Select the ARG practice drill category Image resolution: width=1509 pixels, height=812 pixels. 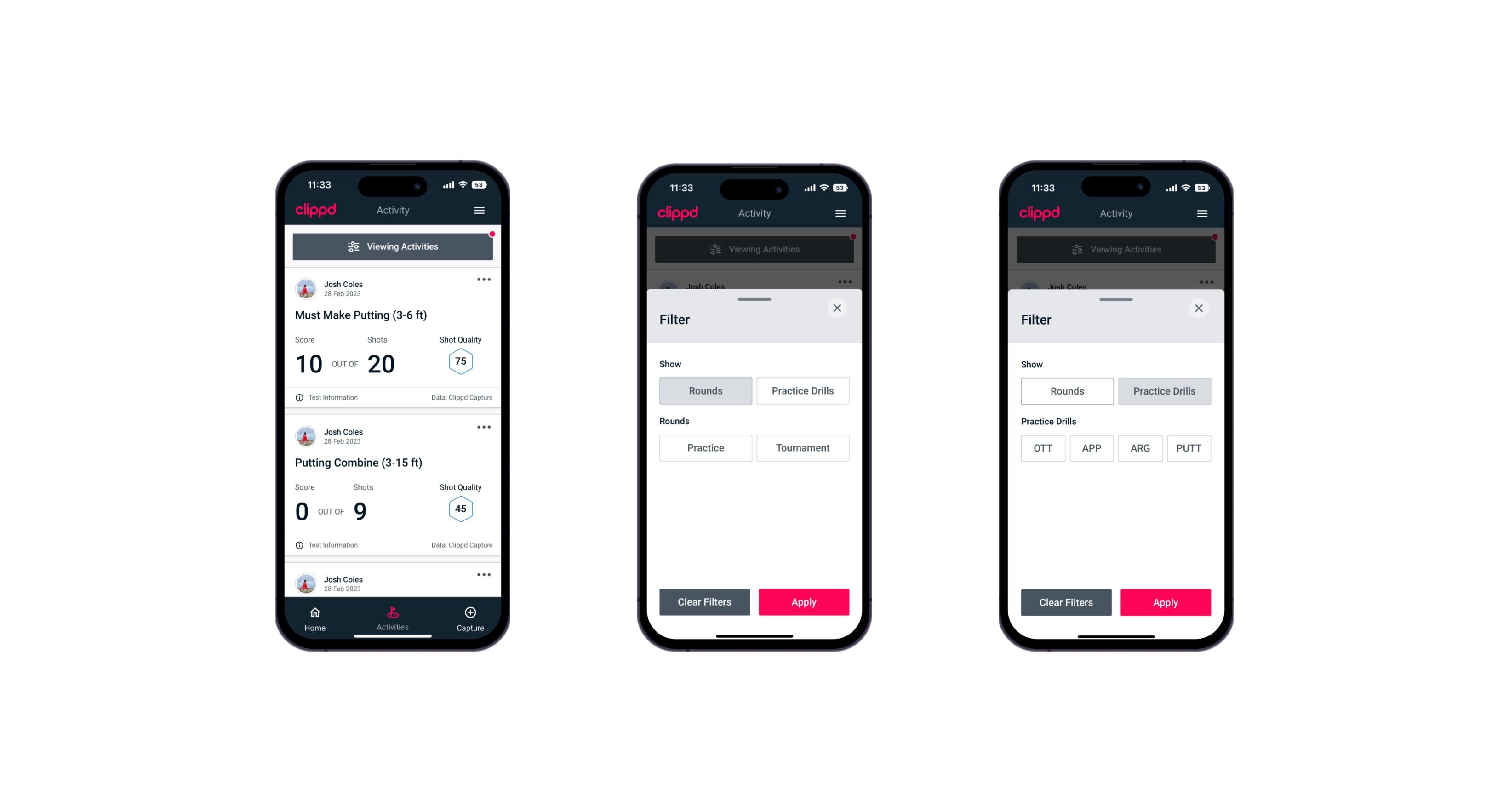coord(1140,447)
